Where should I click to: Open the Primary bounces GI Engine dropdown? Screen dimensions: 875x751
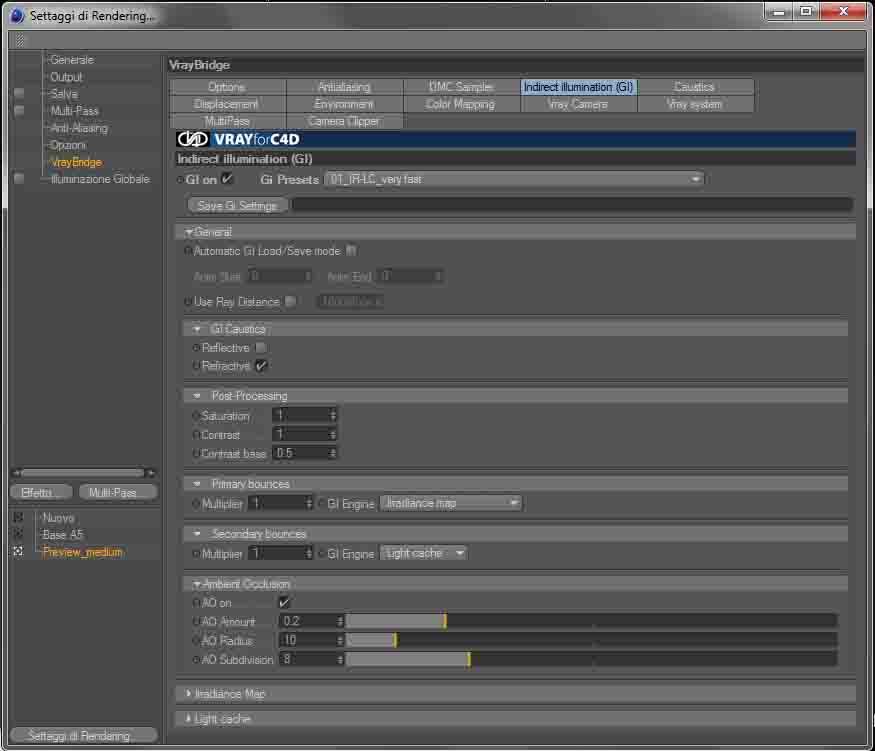450,503
